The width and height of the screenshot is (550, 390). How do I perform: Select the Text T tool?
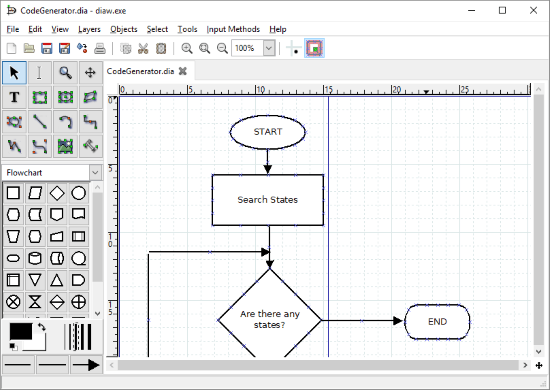14,97
